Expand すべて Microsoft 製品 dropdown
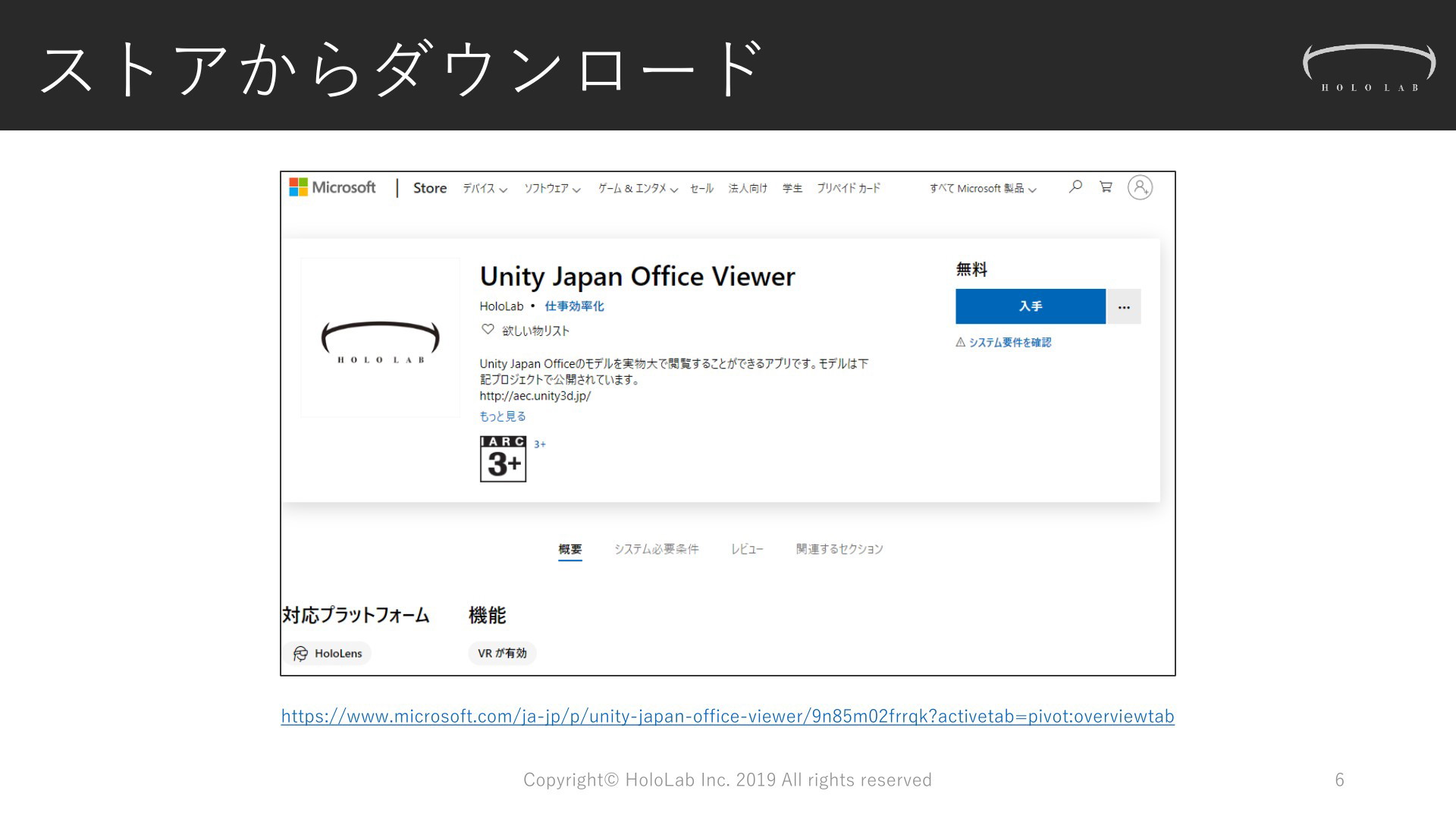 pyautogui.click(x=983, y=189)
